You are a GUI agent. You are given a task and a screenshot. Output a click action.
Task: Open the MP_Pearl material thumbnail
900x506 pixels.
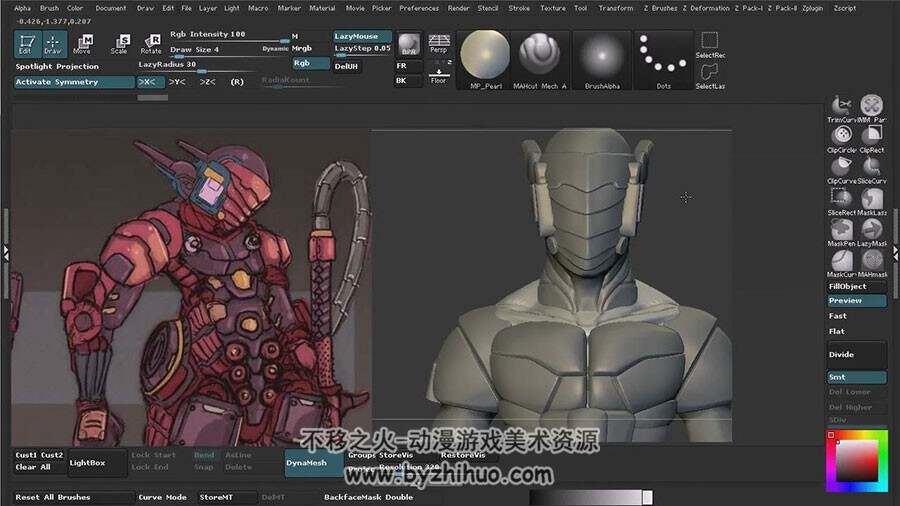coord(486,60)
